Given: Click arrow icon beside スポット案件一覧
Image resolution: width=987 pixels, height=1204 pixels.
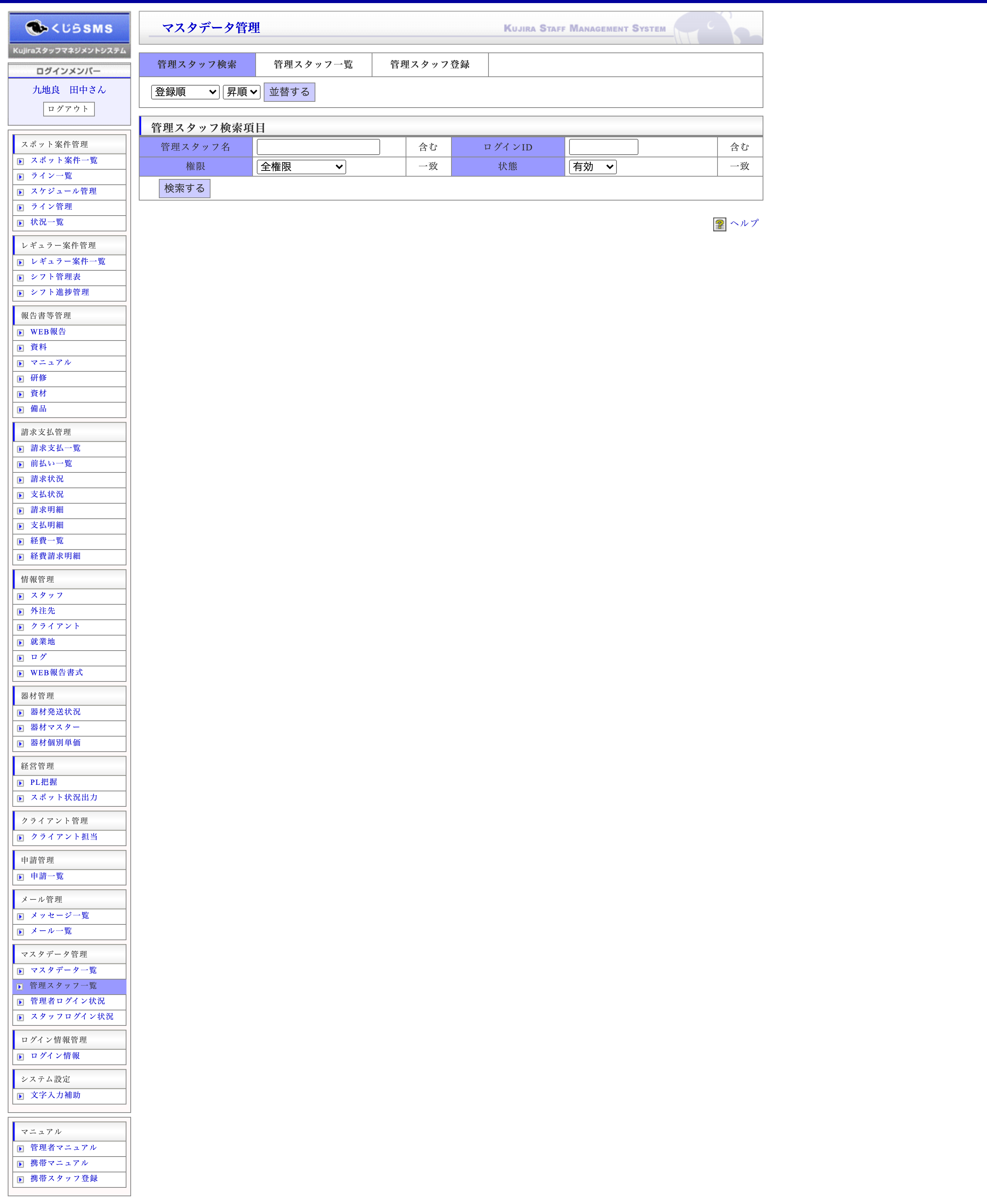Looking at the screenshot, I should 20,162.
